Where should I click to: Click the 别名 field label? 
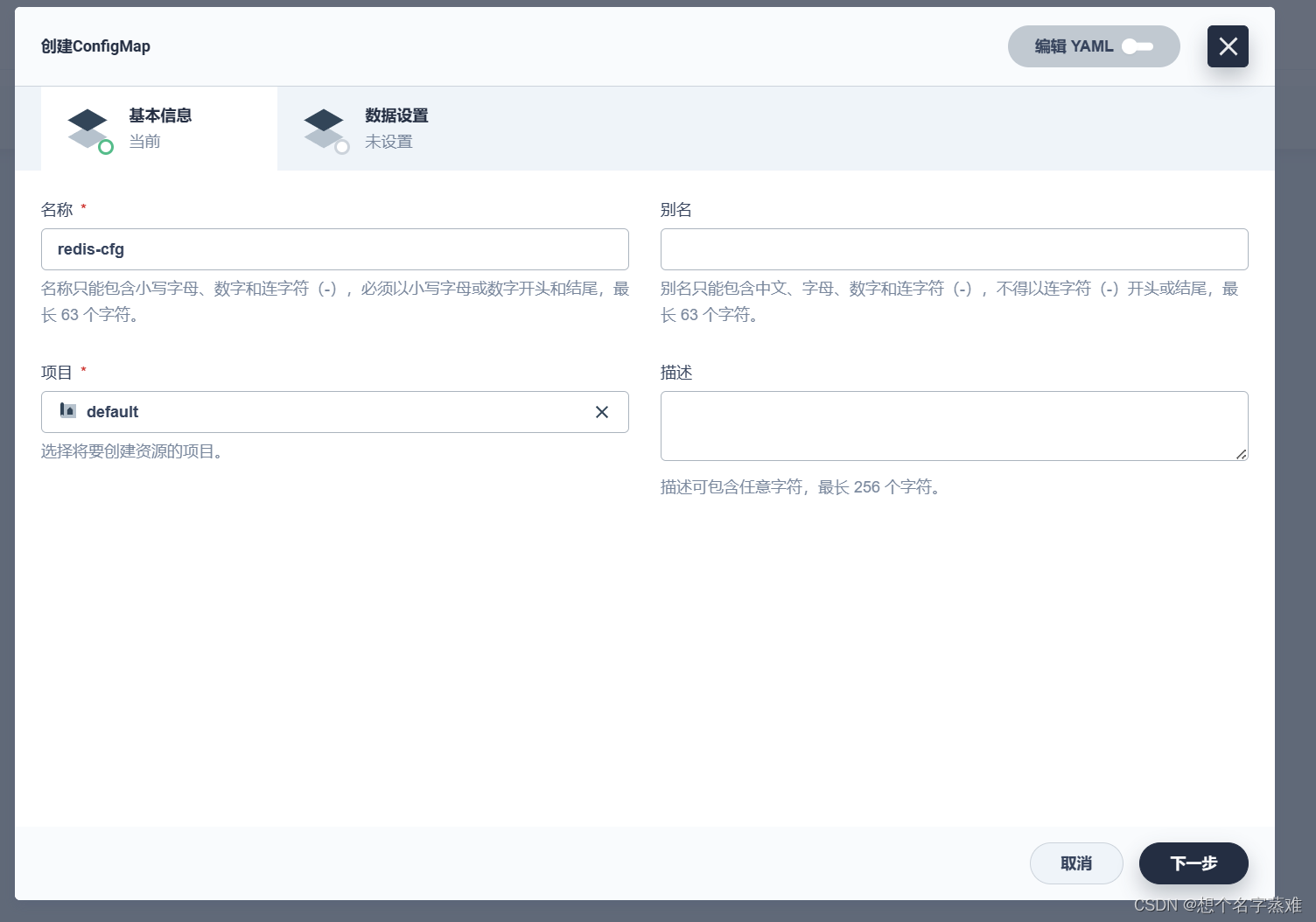point(676,210)
